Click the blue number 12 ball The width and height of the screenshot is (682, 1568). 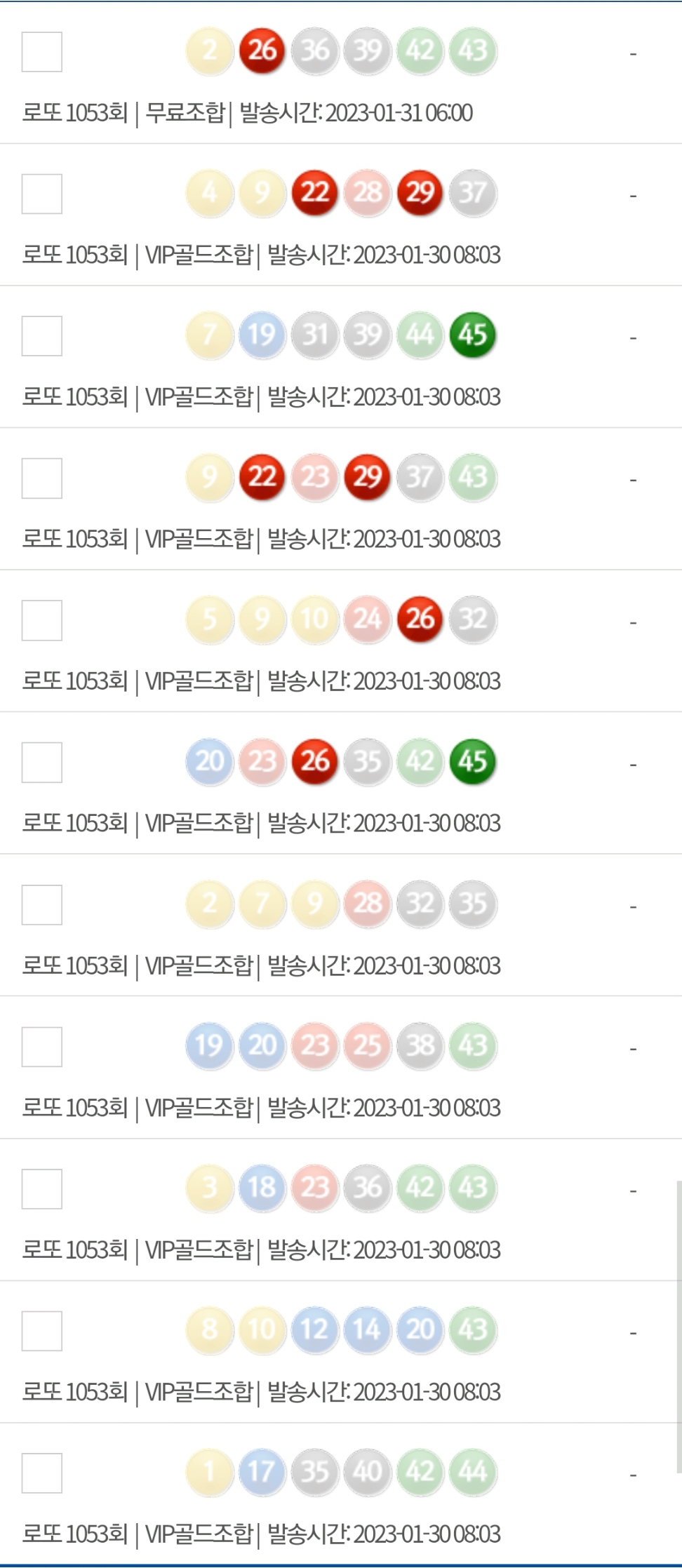pyautogui.click(x=314, y=1329)
